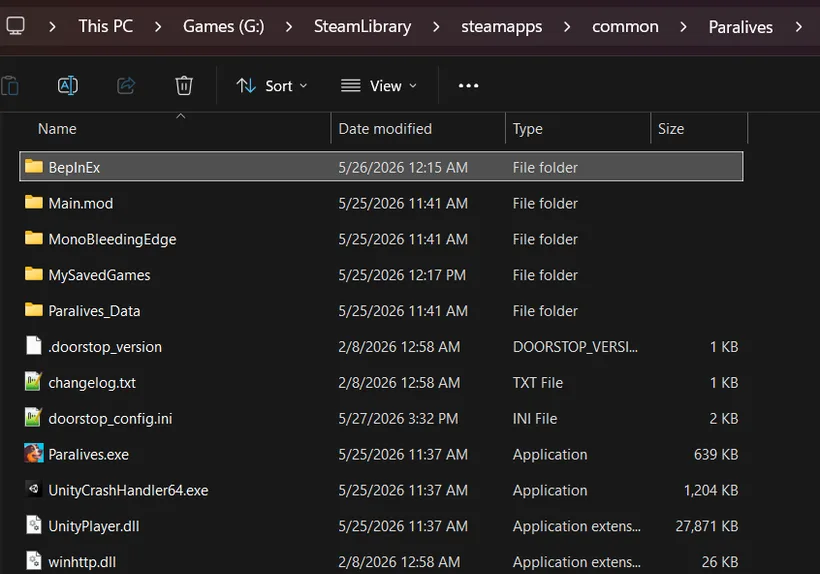Open the View dropdown menu
The width and height of the screenshot is (820, 574).
point(379,86)
